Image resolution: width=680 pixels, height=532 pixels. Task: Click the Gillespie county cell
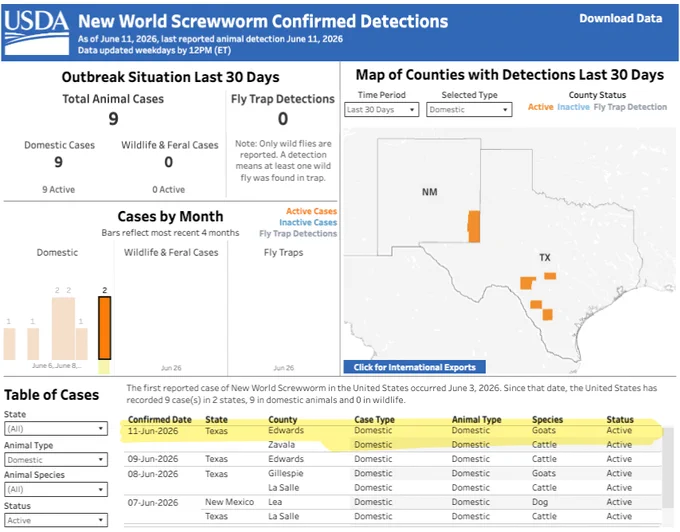click(x=285, y=473)
